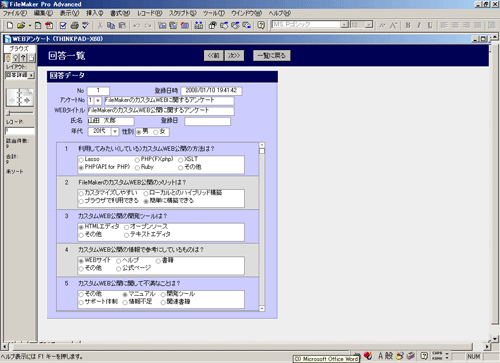
Task: Switch to Preview mode page icon
Action: pyautogui.click(x=31, y=58)
